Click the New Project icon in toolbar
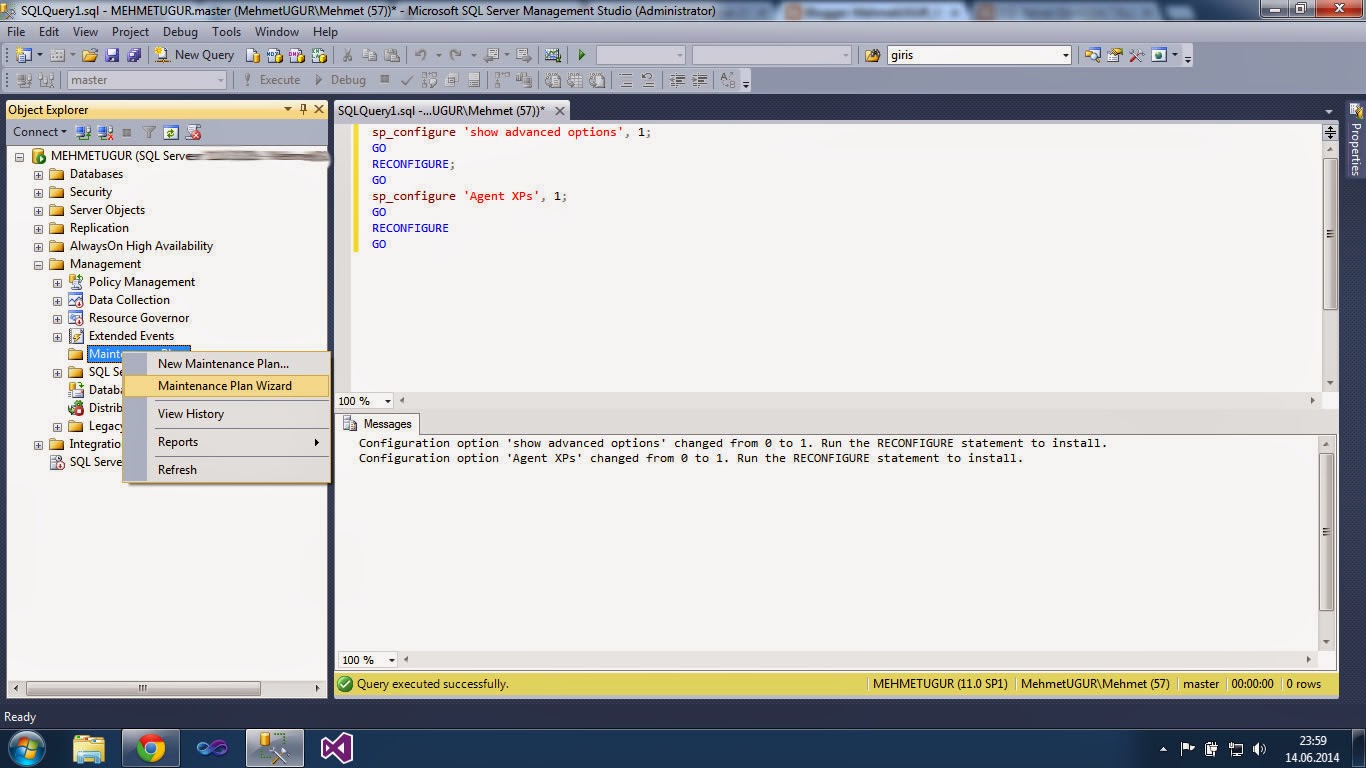Viewport: 1366px width, 768px height. [23, 55]
